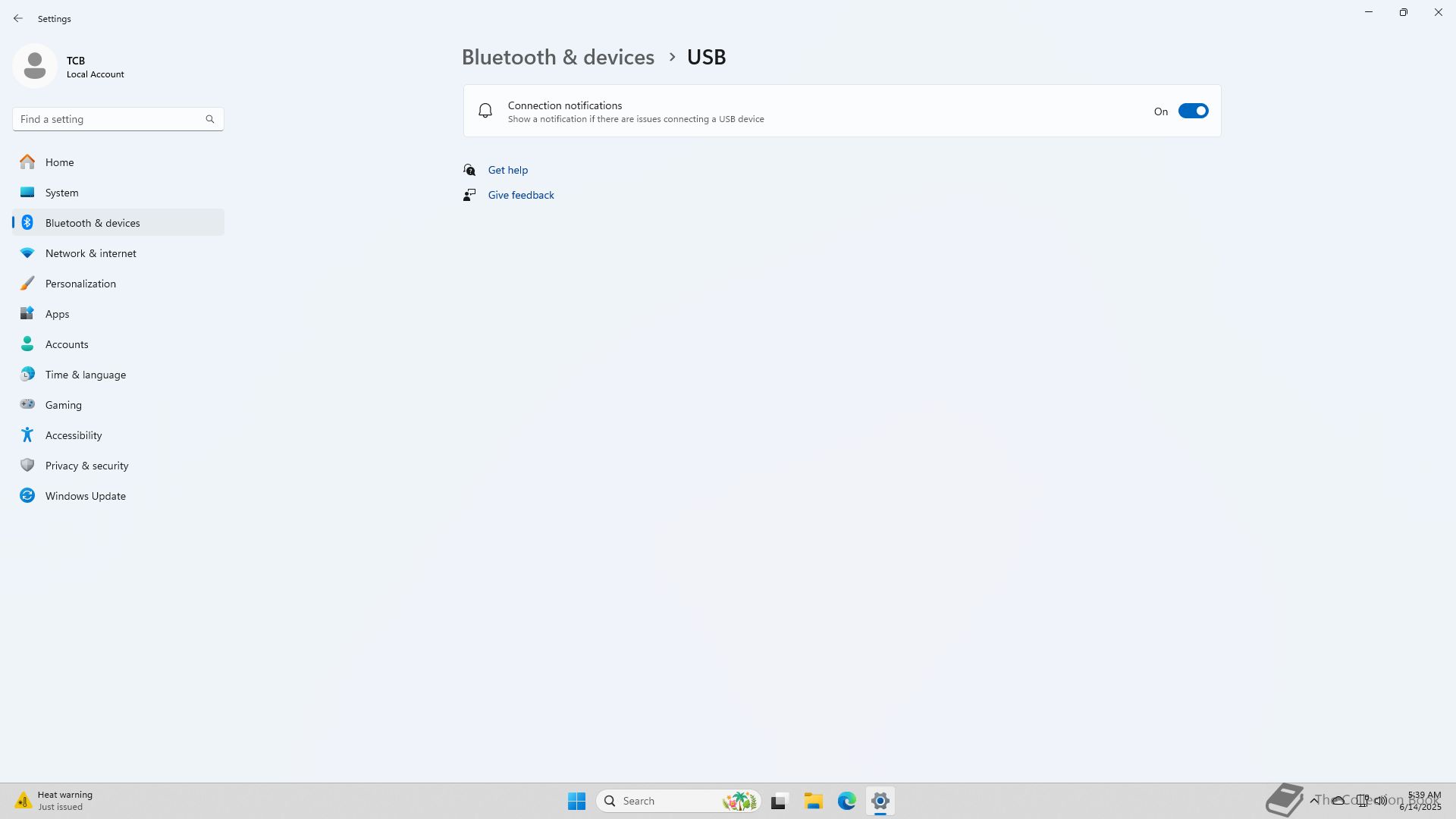Open the Apps settings category
Image resolution: width=1456 pixels, height=819 pixels.
pos(57,314)
